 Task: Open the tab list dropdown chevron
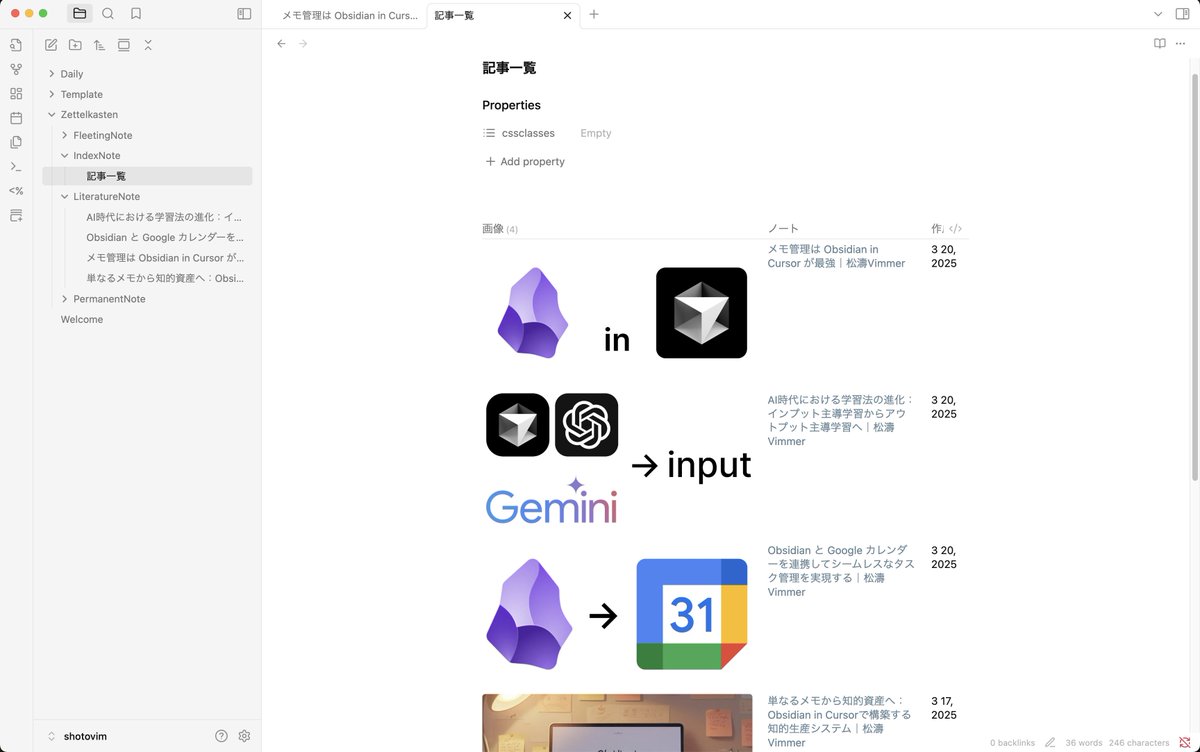[1158, 14]
